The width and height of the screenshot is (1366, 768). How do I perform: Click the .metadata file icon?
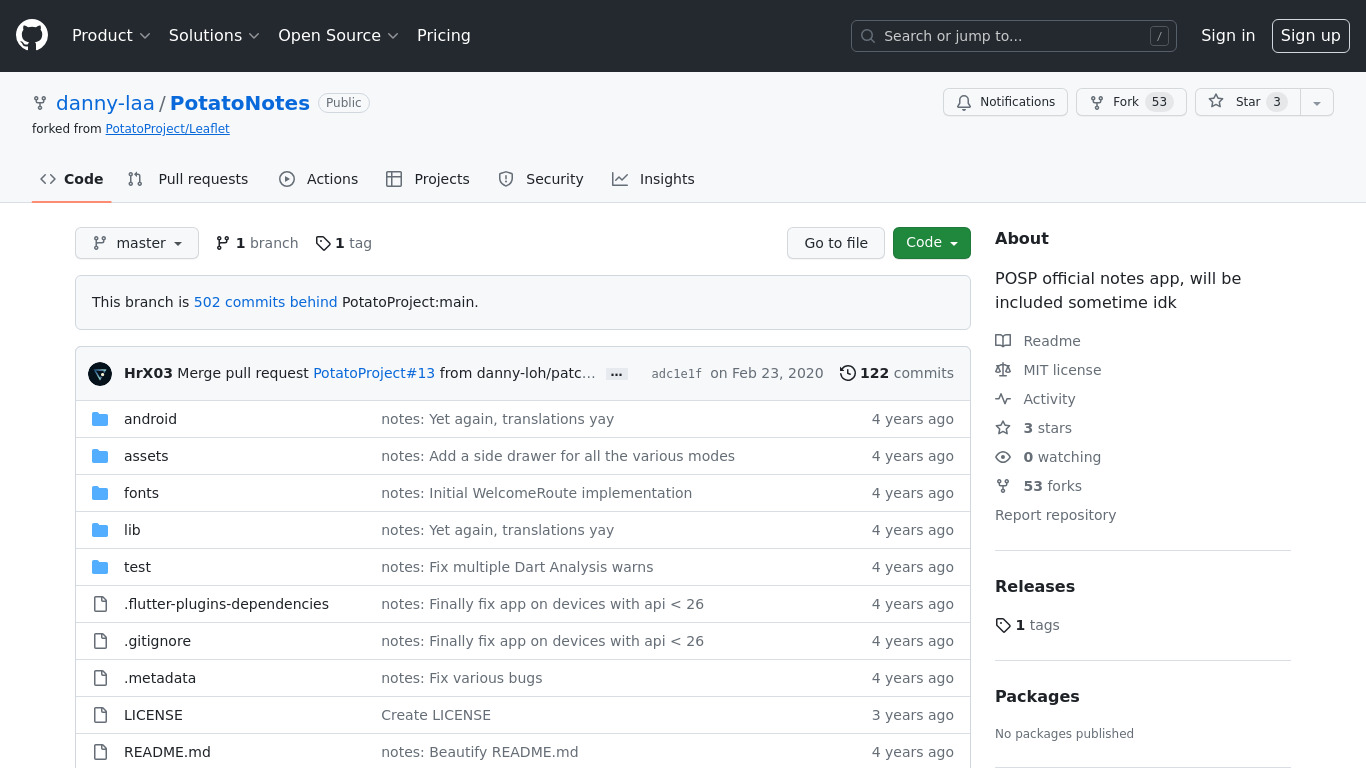pos(100,678)
